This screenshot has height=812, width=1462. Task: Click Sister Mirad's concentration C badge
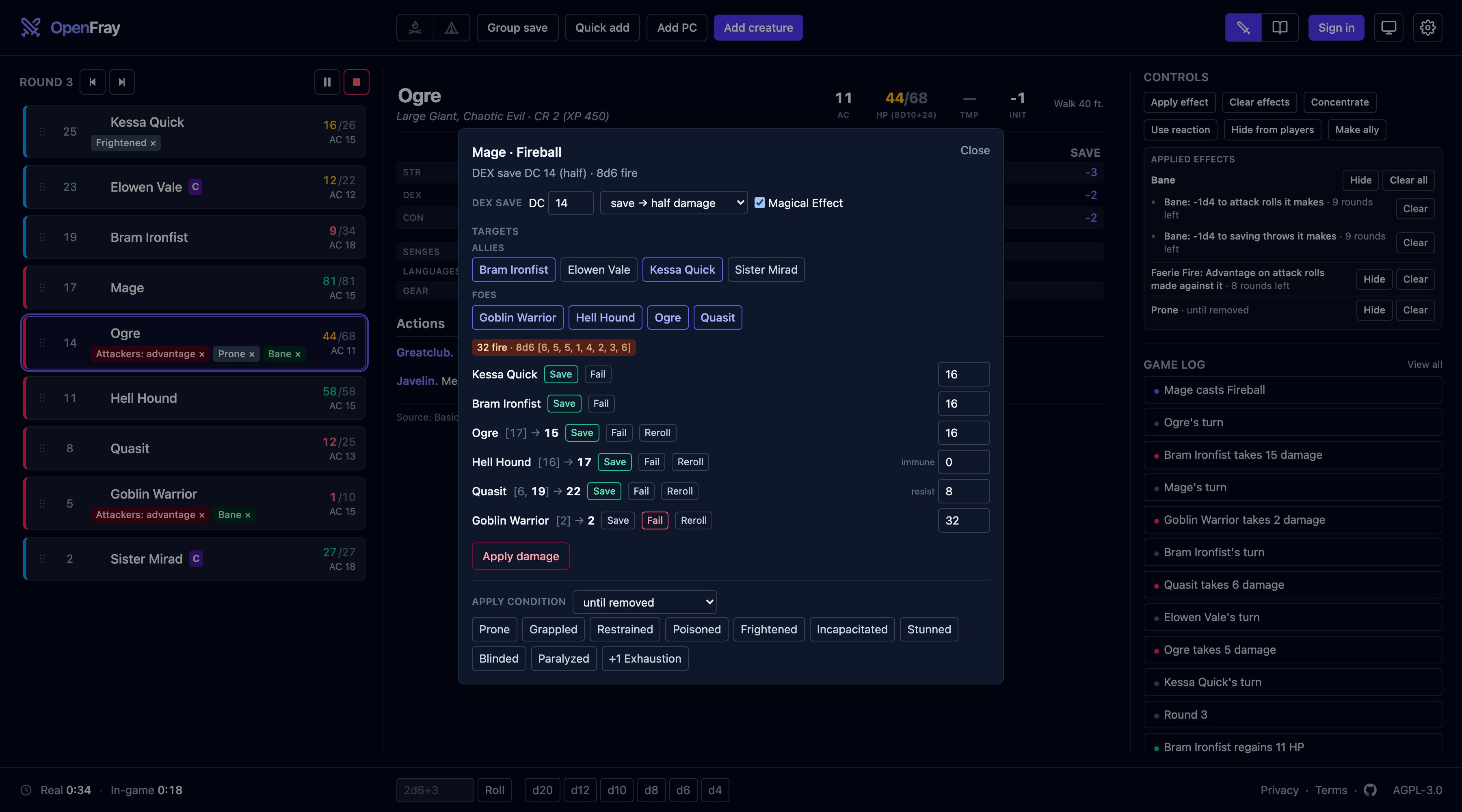[x=196, y=558]
